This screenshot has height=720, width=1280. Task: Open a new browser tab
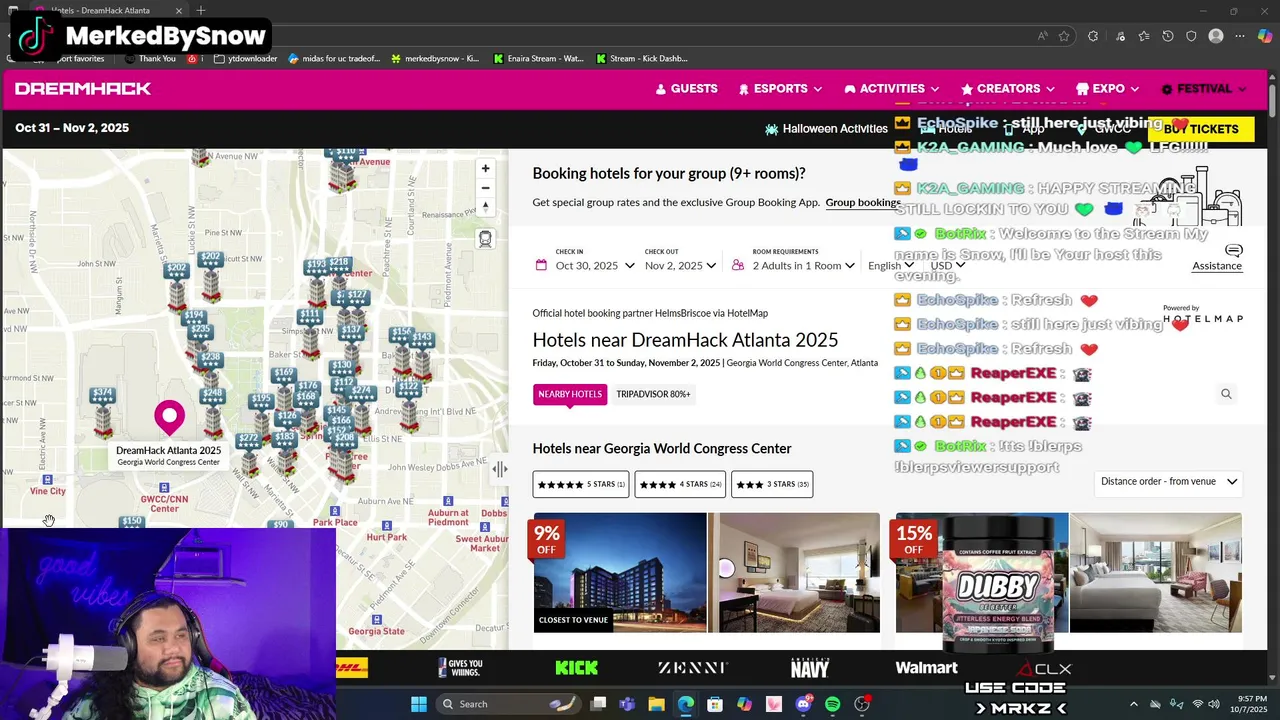coord(201,11)
